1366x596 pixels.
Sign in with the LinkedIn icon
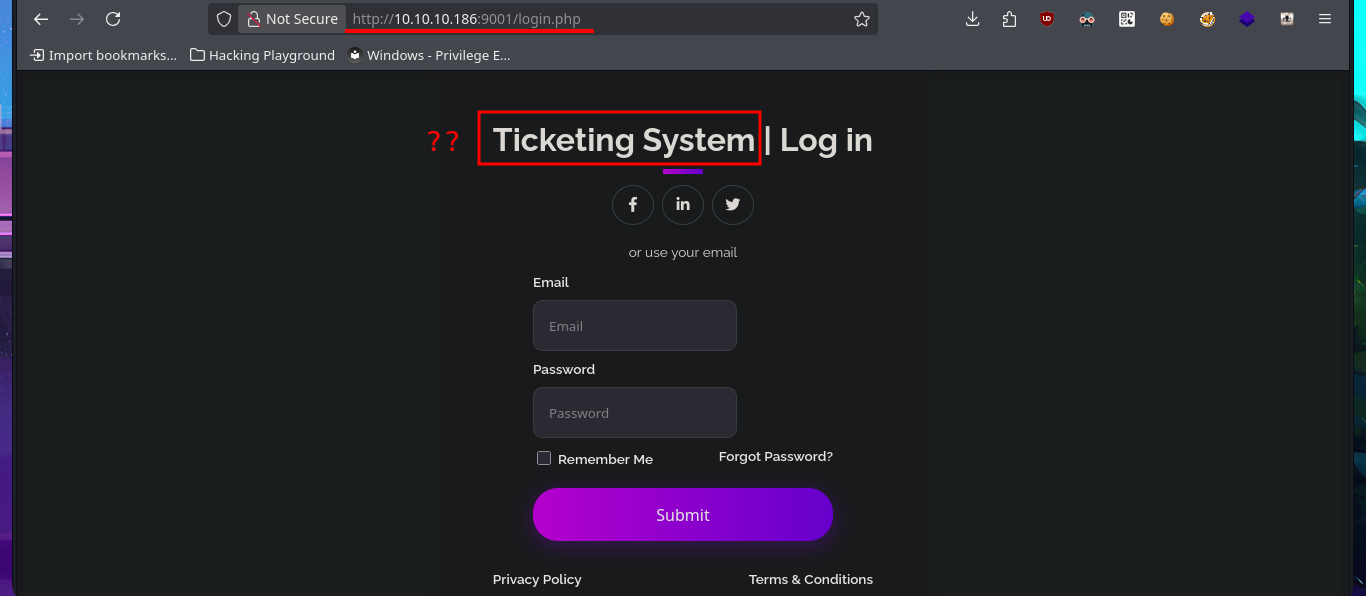[x=683, y=205]
